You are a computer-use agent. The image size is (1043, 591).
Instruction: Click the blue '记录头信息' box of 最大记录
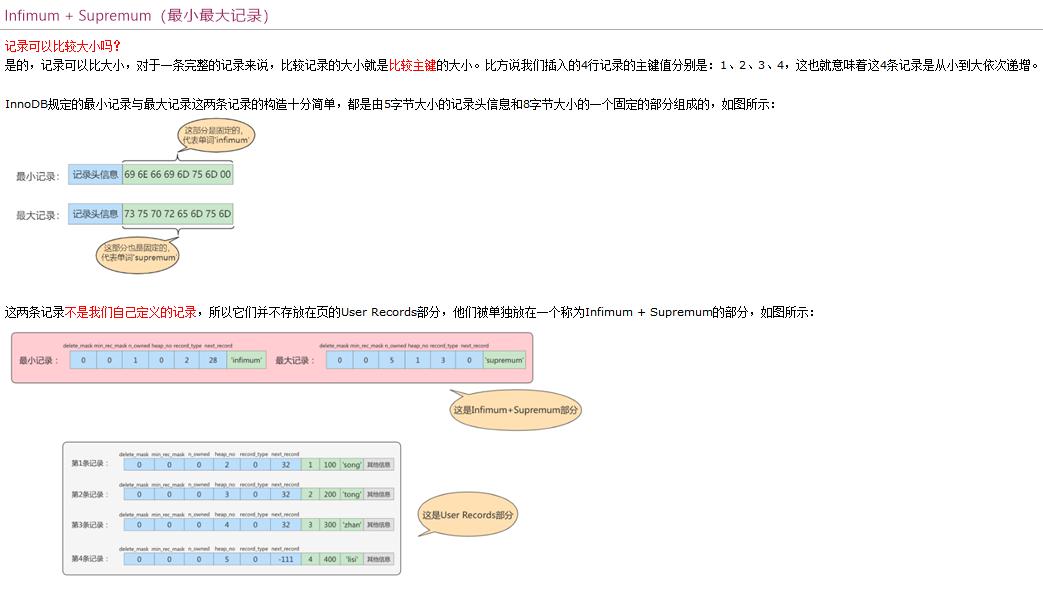[x=95, y=214]
